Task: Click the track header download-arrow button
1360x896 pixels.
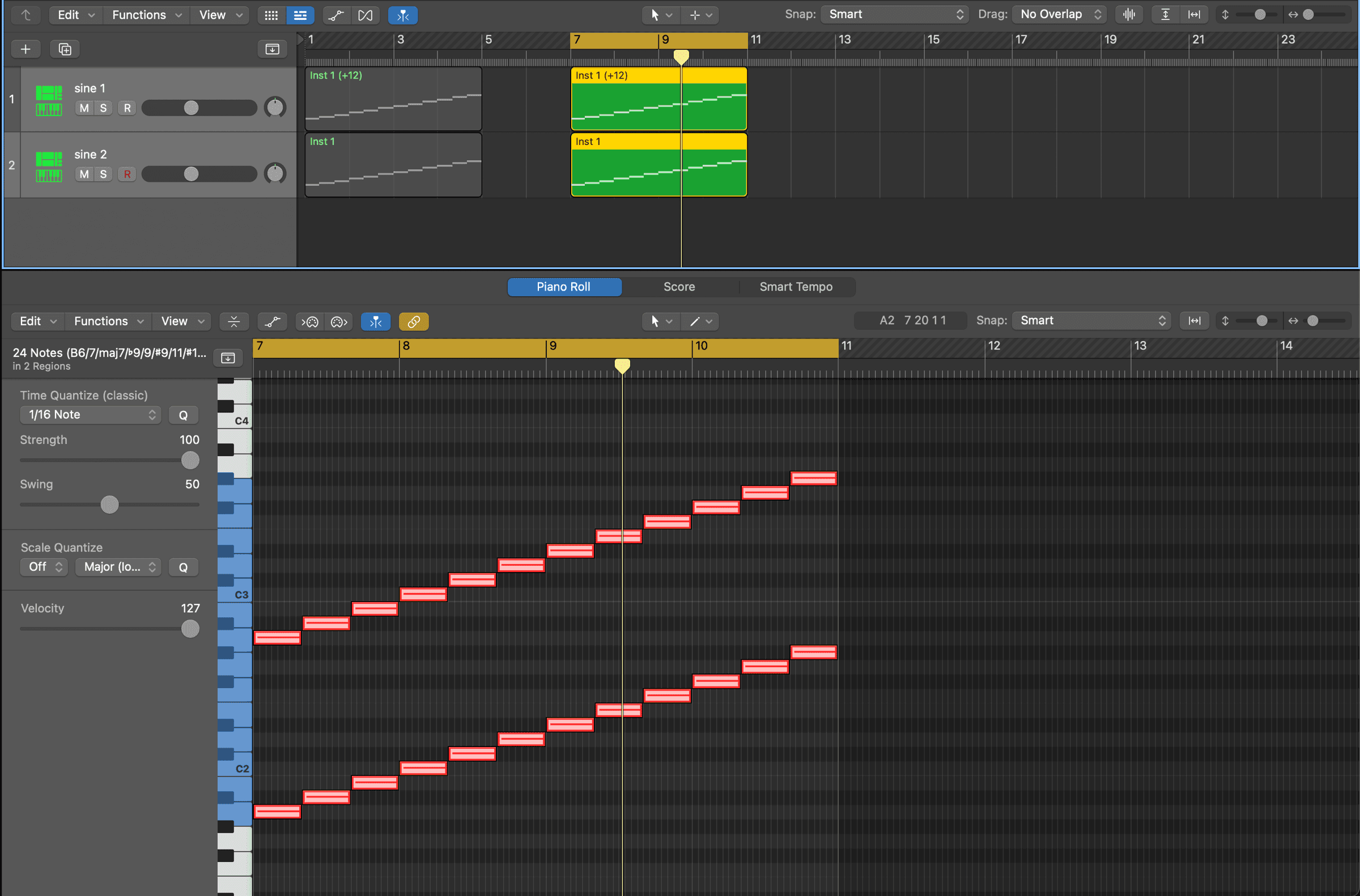Action: pos(273,49)
